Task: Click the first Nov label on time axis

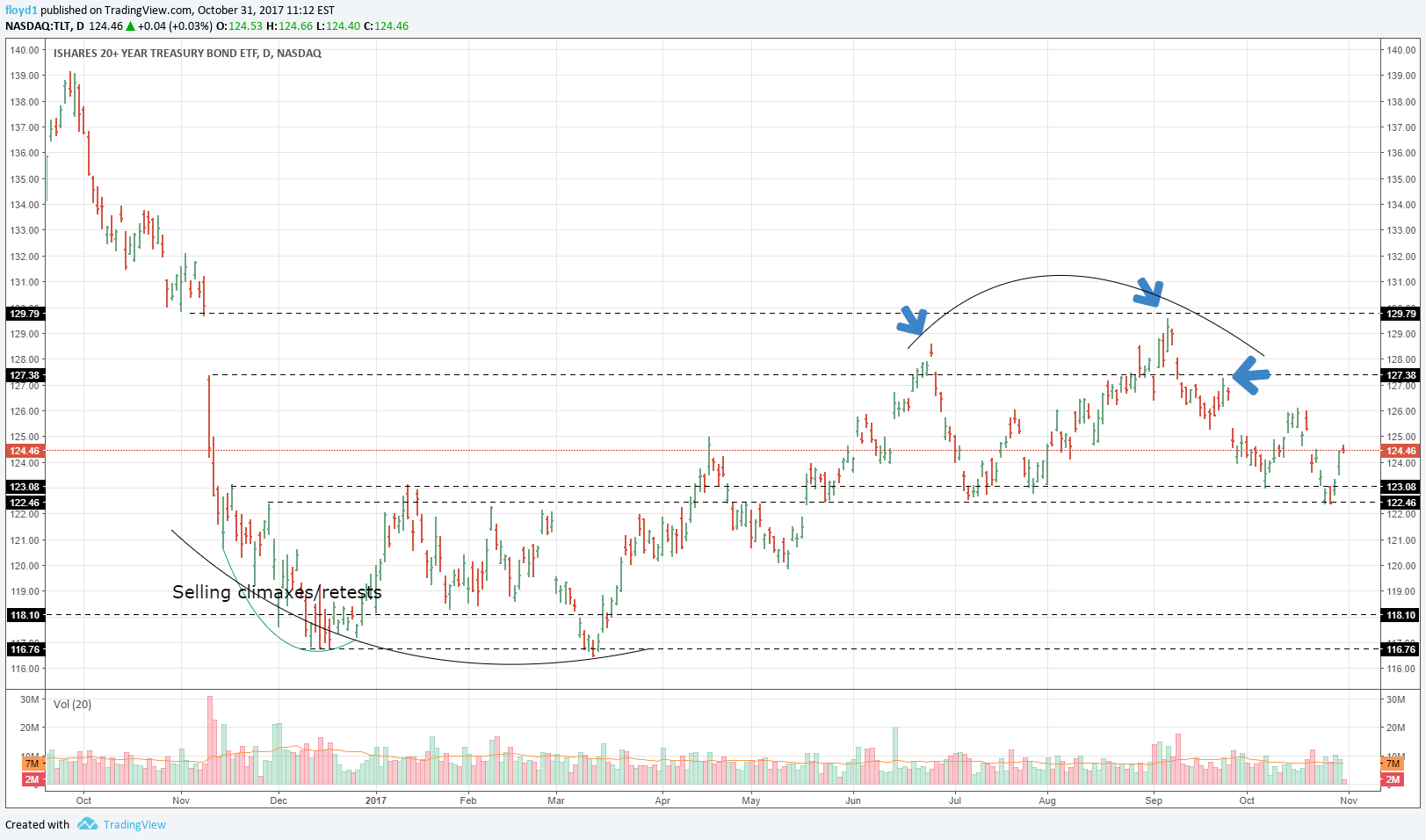Action: point(181,800)
